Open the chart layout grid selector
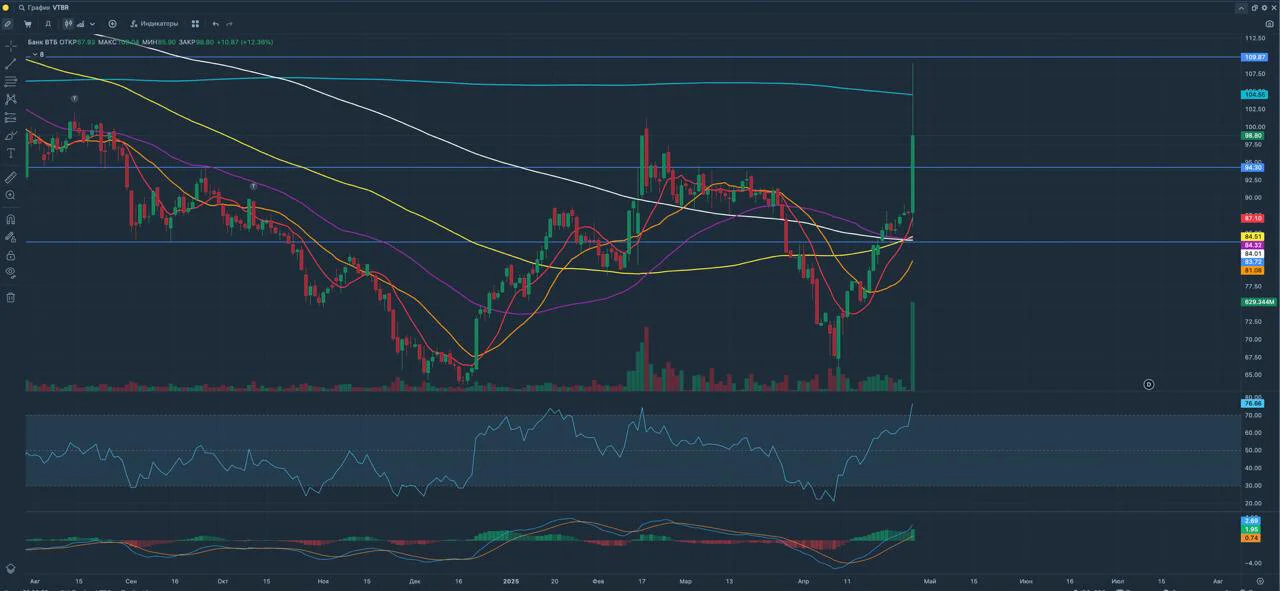This screenshot has width=1280, height=591. [x=195, y=23]
